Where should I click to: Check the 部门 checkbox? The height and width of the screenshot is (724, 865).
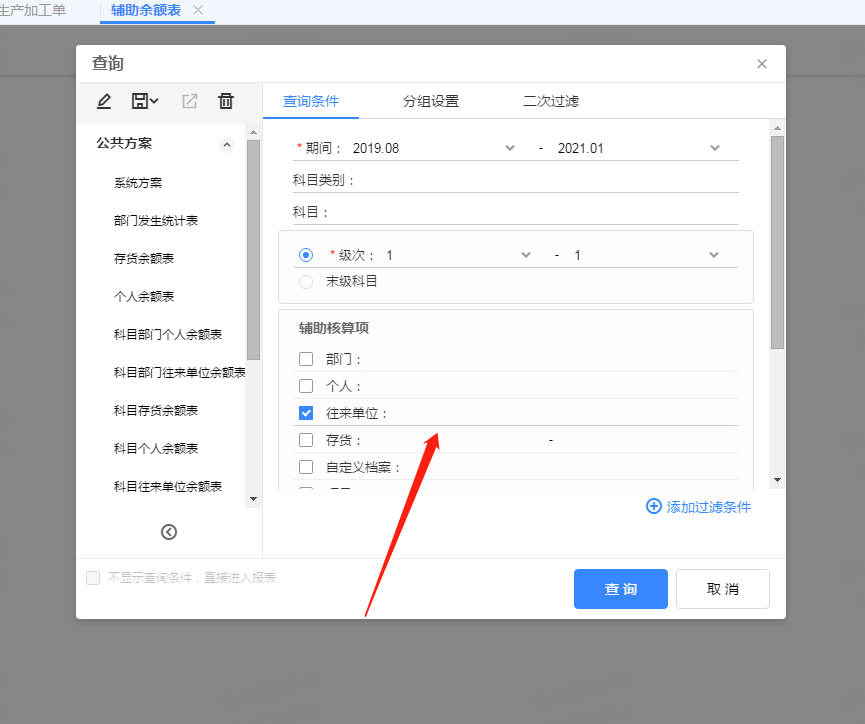tap(306, 359)
